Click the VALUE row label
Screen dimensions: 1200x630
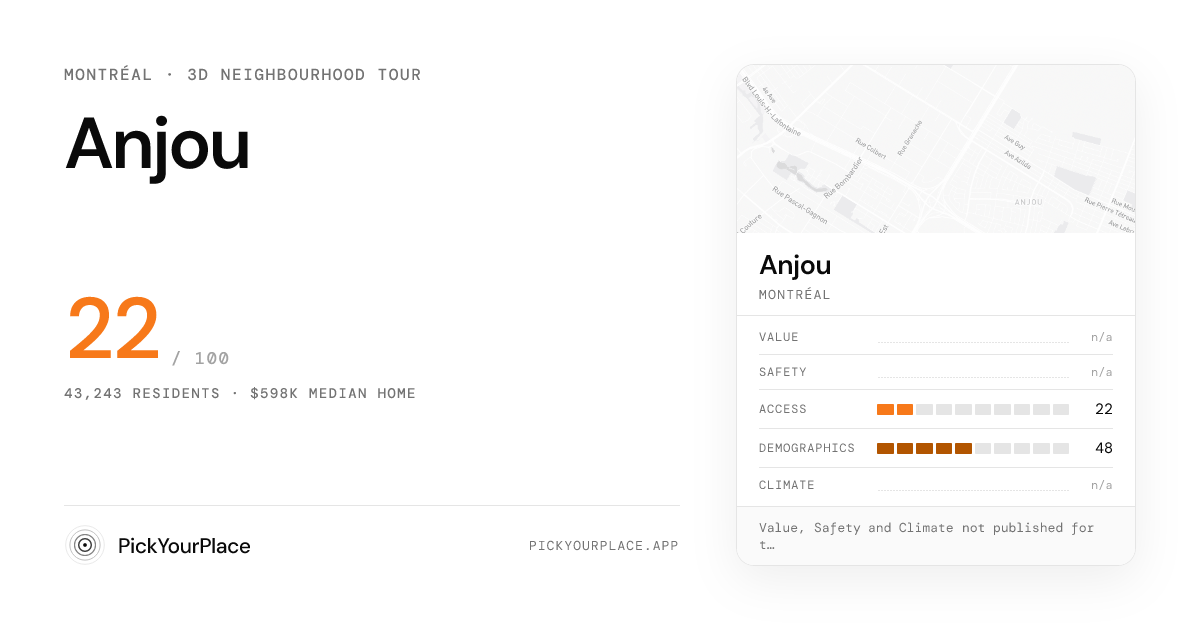[779, 337]
